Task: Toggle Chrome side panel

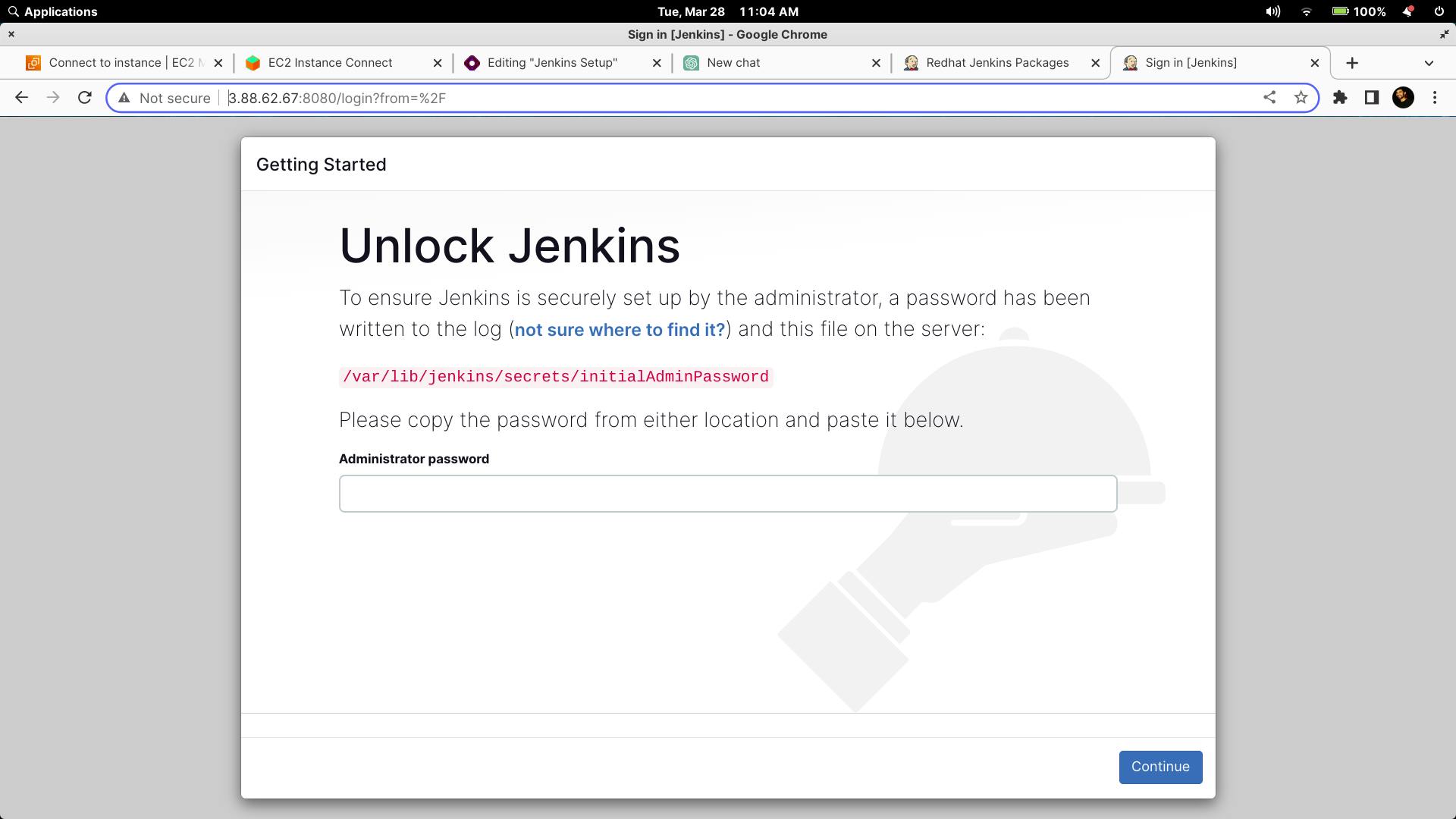Action: click(x=1371, y=98)
